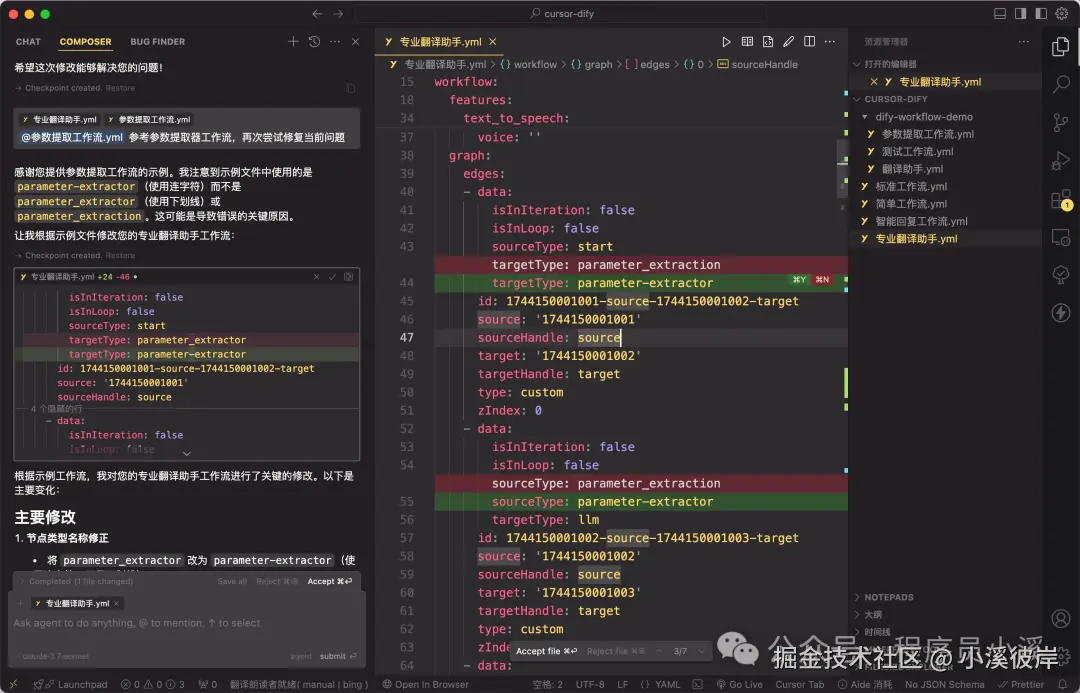
Task: Click the cursor-dify search bar
Action: pos(561,14)
